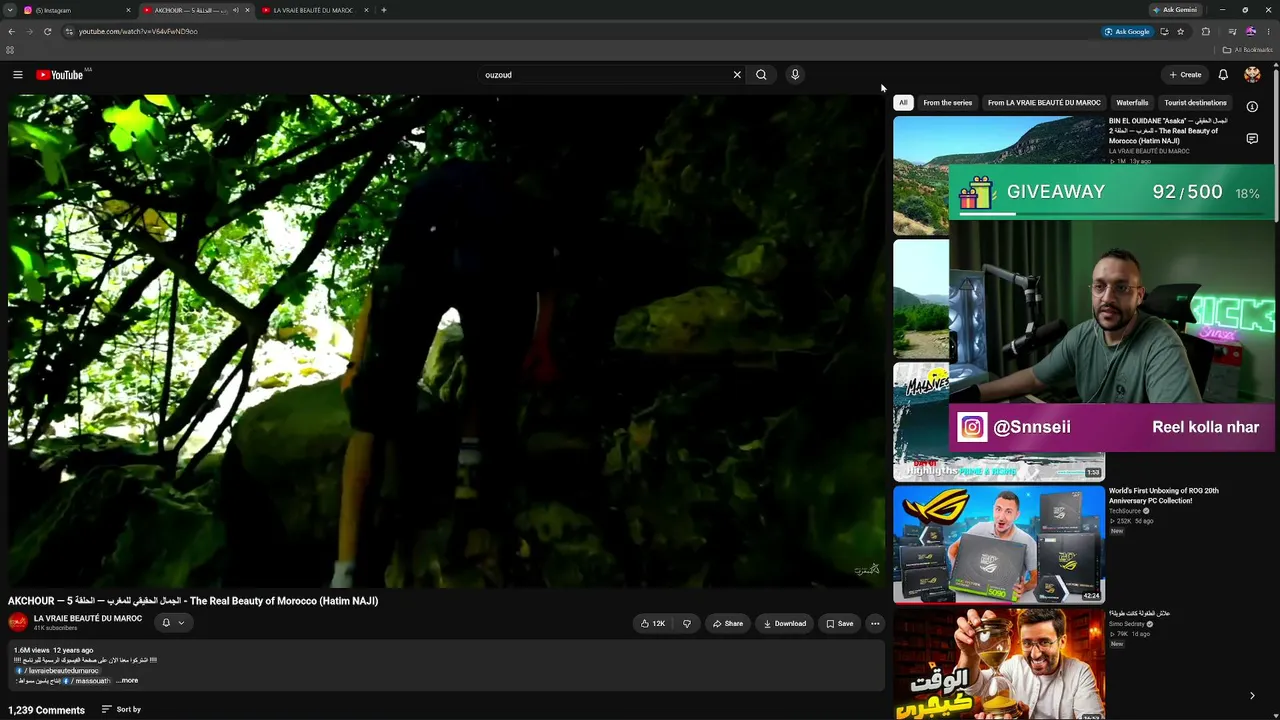Screen dimensions: 1280x720
Task: Open the All Bookmarks folder
Action: [1248, 50]
